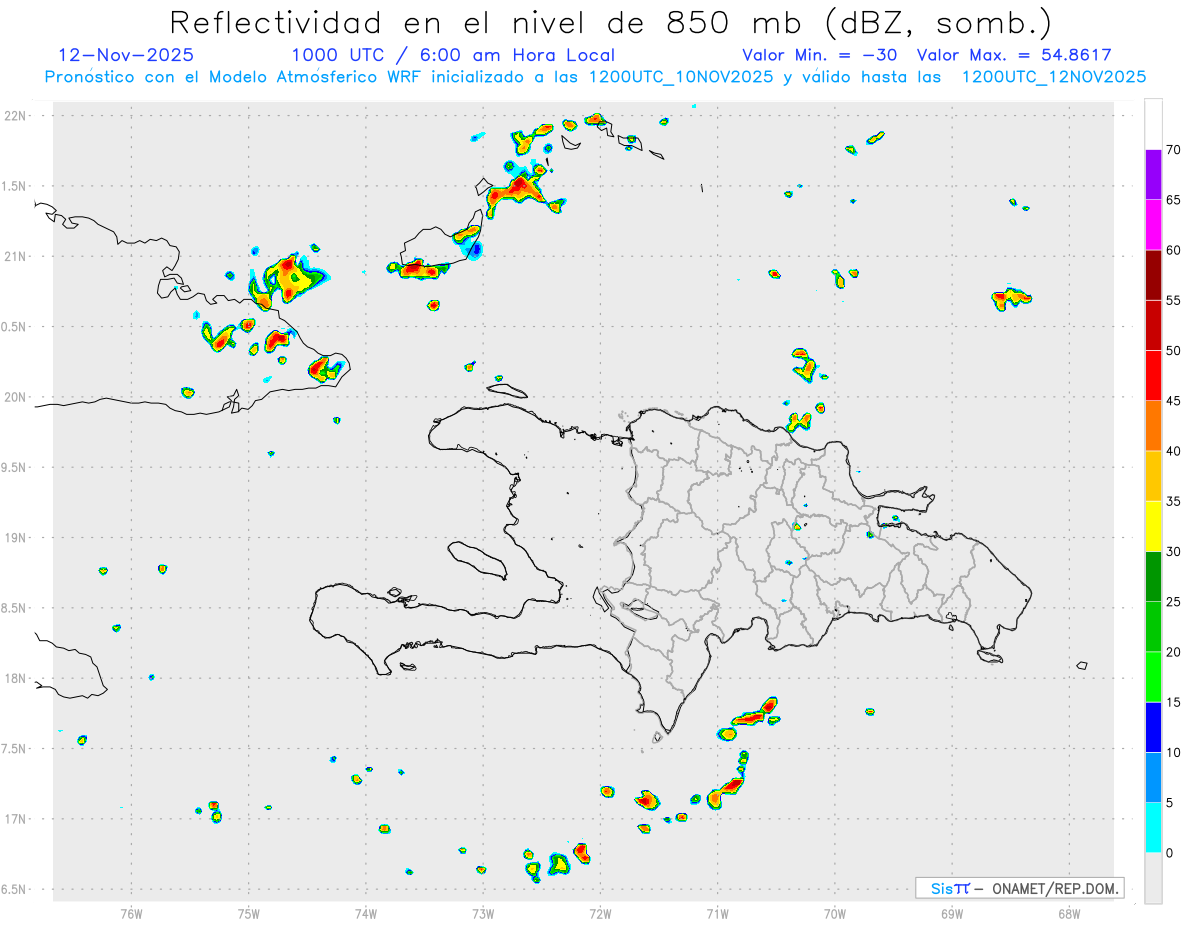This screenshot has height=927, width=1200.
Task: Click the '73W' longitude label
Action: 483,913
